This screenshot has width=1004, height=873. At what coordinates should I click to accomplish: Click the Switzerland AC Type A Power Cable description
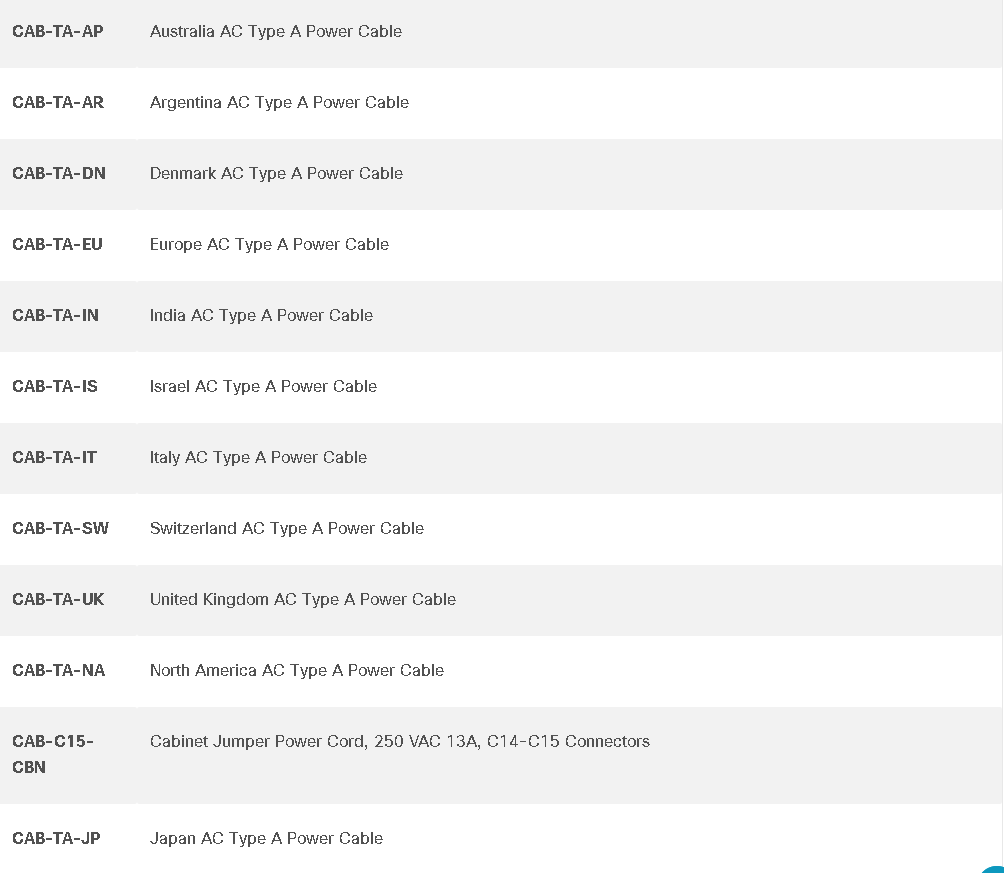pos(287,528)
